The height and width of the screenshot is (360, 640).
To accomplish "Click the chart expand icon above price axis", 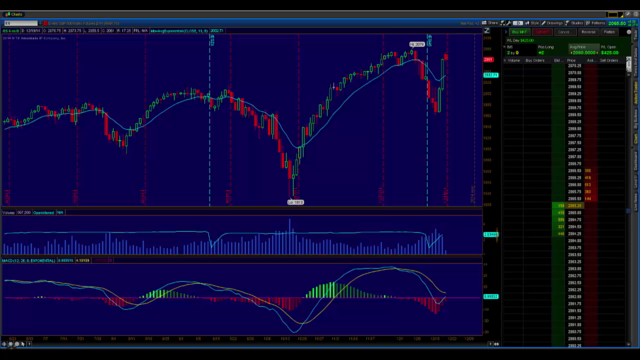I will point(487,31).
